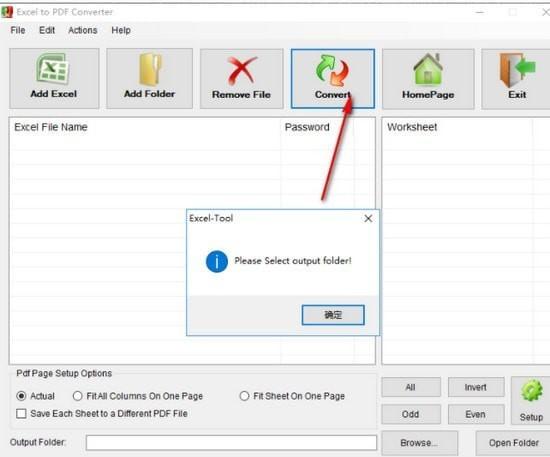Select the Actual radio button
This screenshot has width=550, height=457.
tap(21, 396)
